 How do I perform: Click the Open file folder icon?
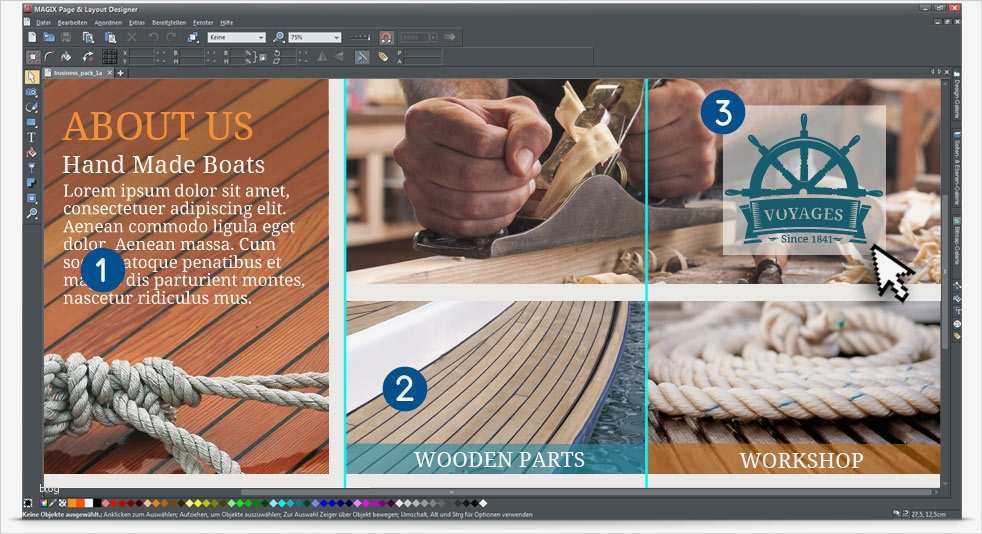(48, 37)
